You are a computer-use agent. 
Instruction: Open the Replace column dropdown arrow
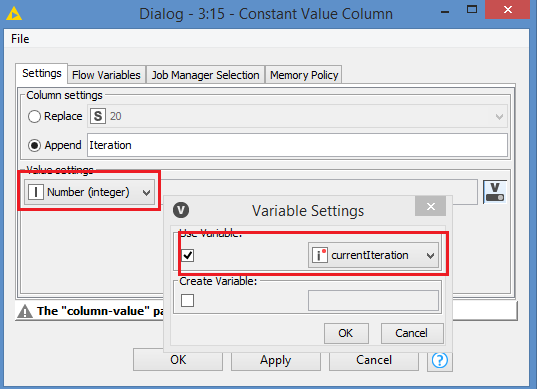point(499,117)
